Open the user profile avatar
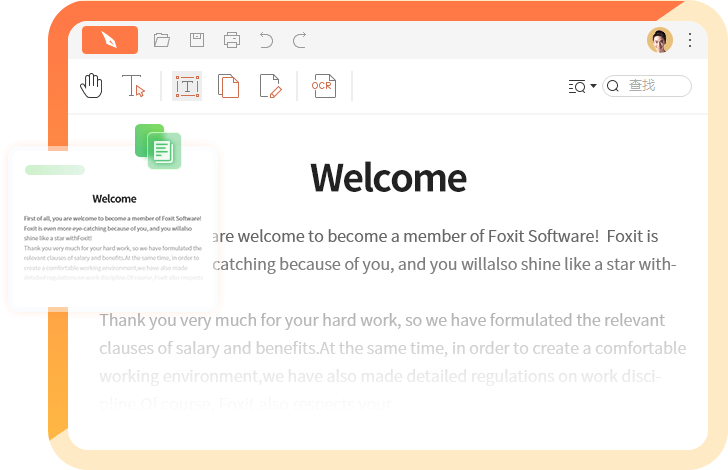Image resolution: width=728 pixels, height=470 pixels. point(660,40)
